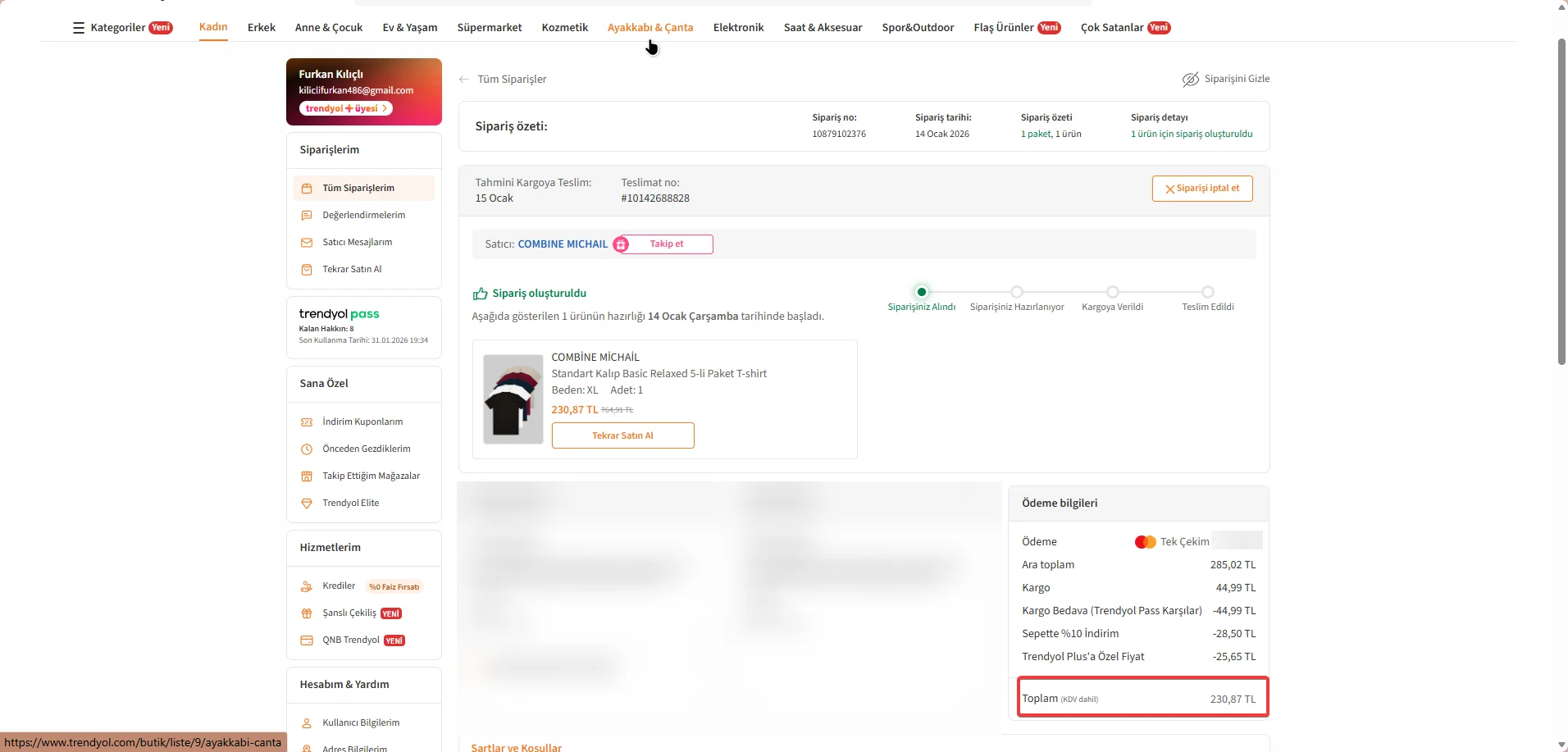Click the Değerlendirmelerim comment icon
The width and height of the screenshot is (1568, 752).
[x=307, y=216]
